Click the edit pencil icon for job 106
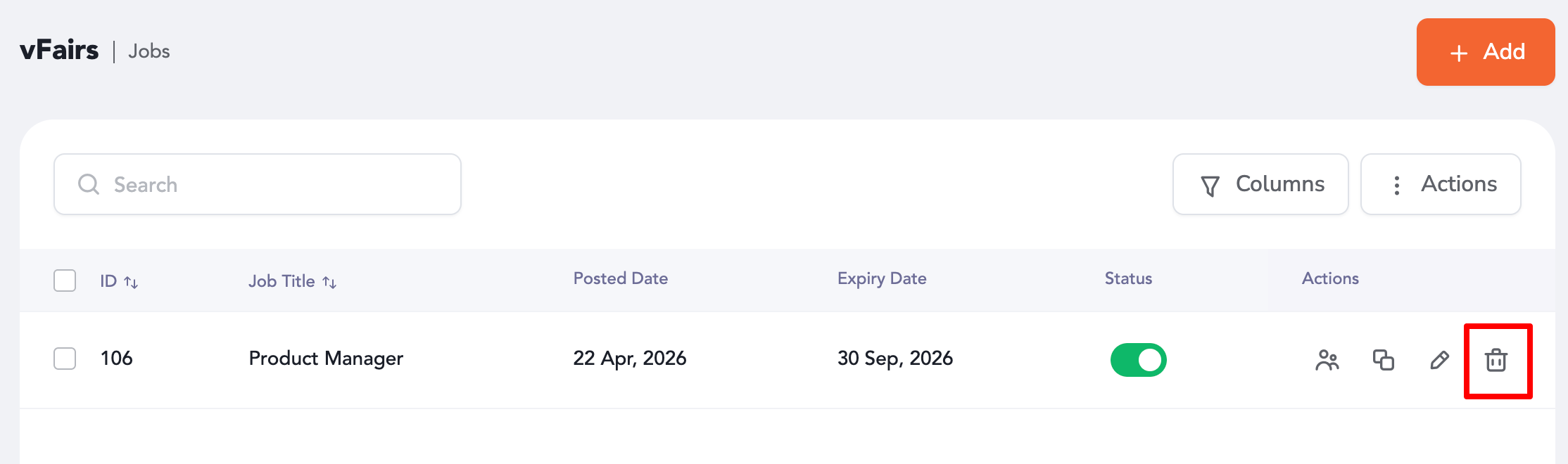 [x=1440, y=360]
